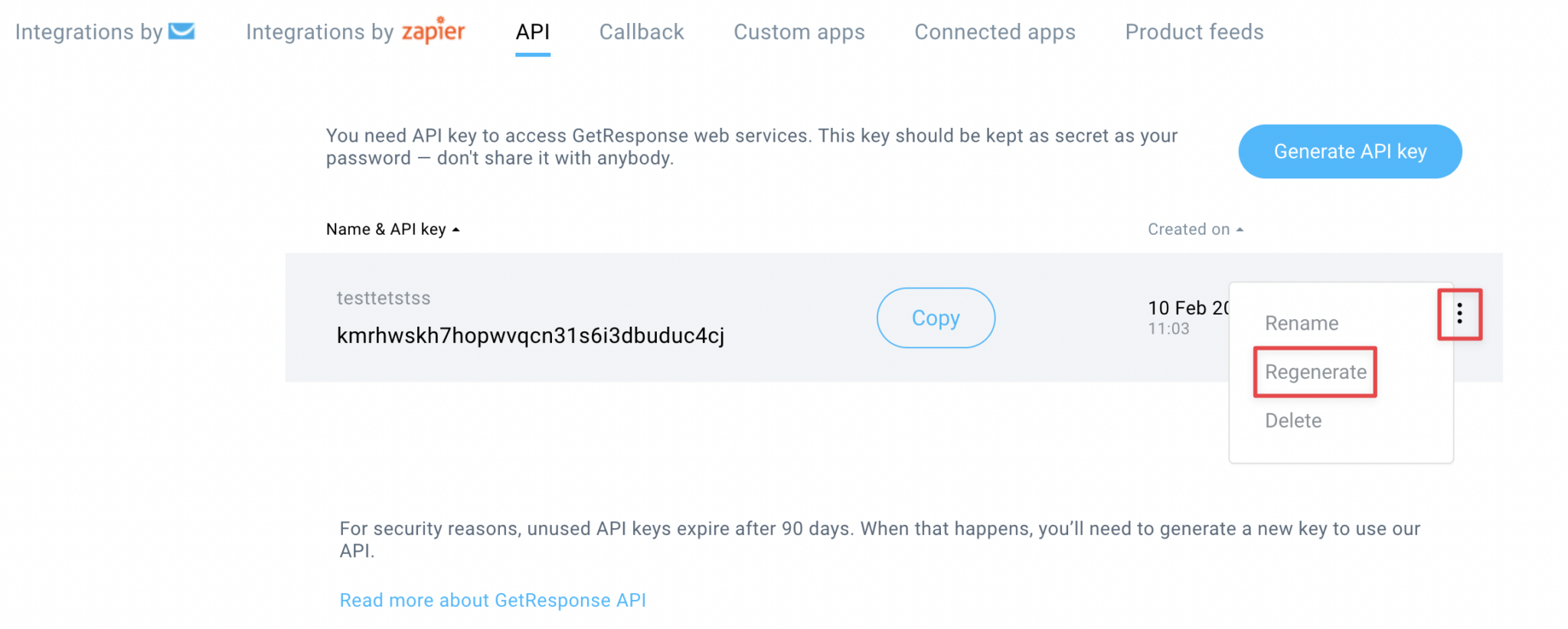This screenshot has height=629, width=1568.
Task: Open Read more about GetResponse API
Action: (492, 600)
